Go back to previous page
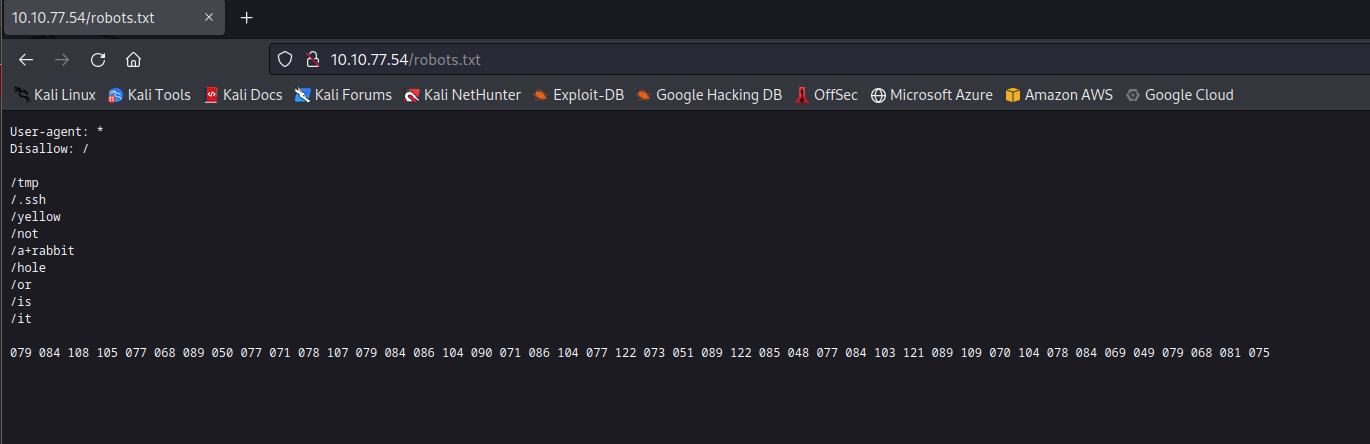This screenshot has width=1370, height=444. 26,59
